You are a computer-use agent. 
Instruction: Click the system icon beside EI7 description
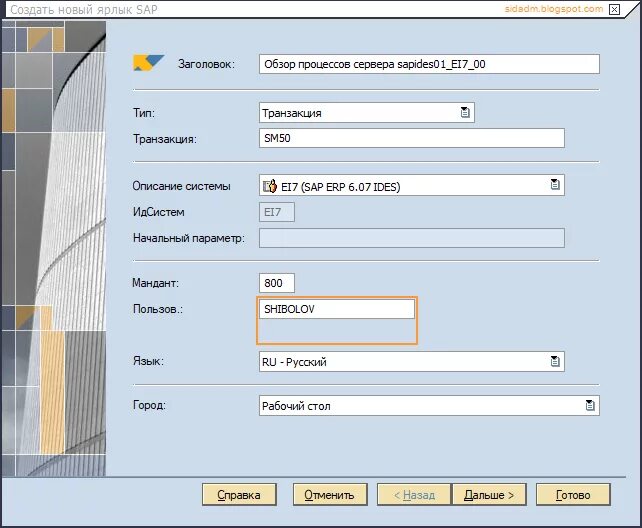click(270, 186)
